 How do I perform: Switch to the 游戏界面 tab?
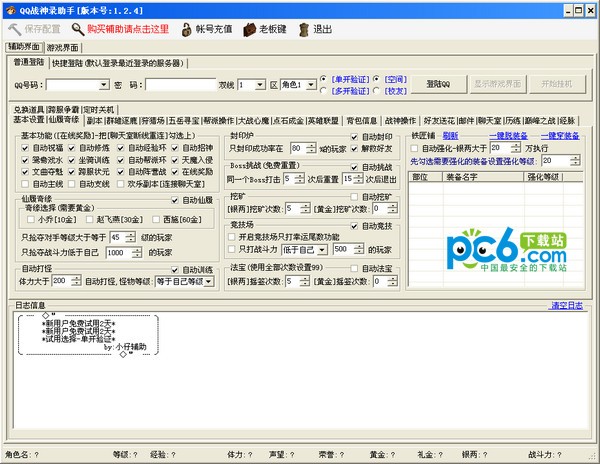(63, 48)
